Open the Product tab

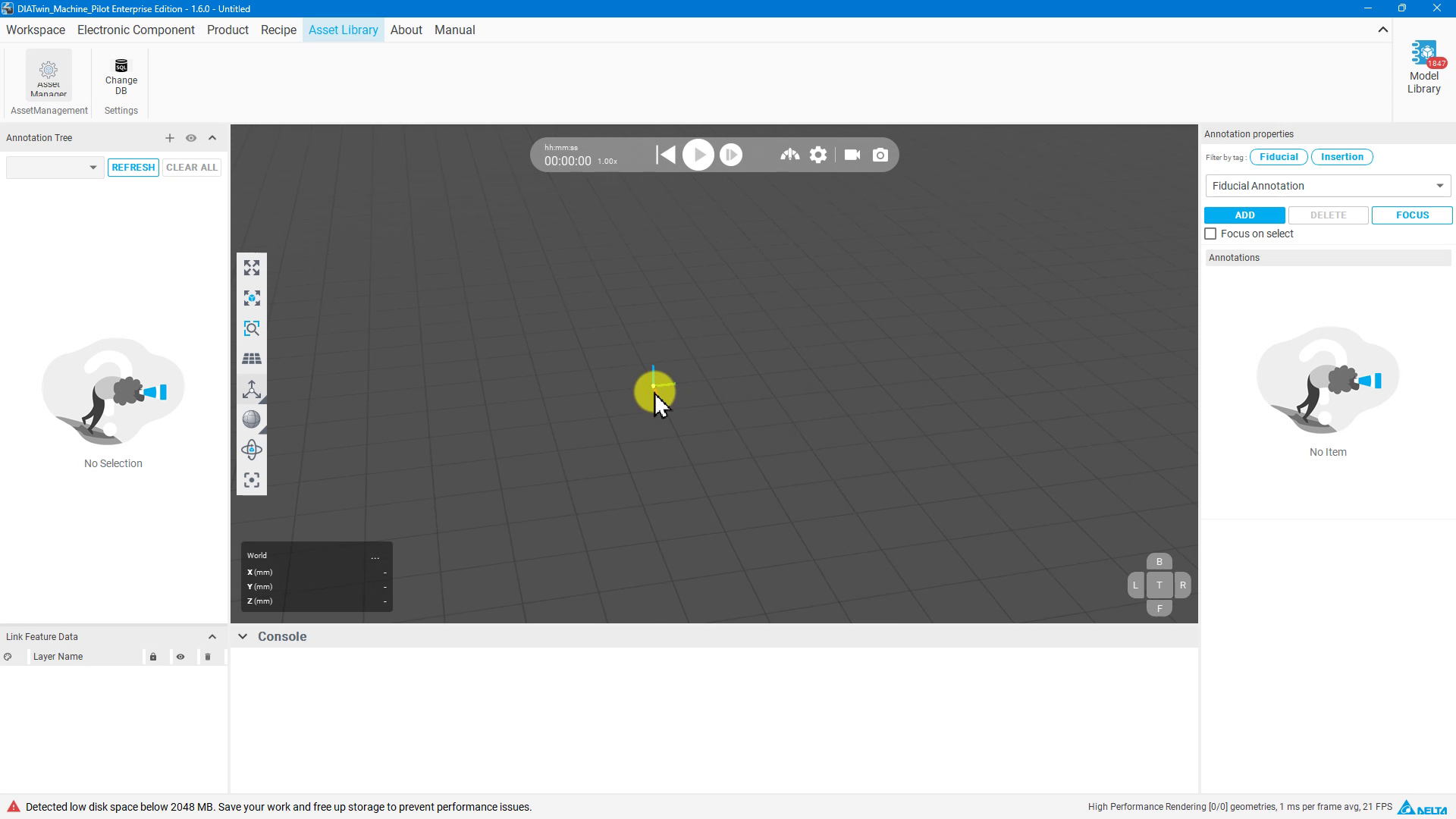[227, 30]
